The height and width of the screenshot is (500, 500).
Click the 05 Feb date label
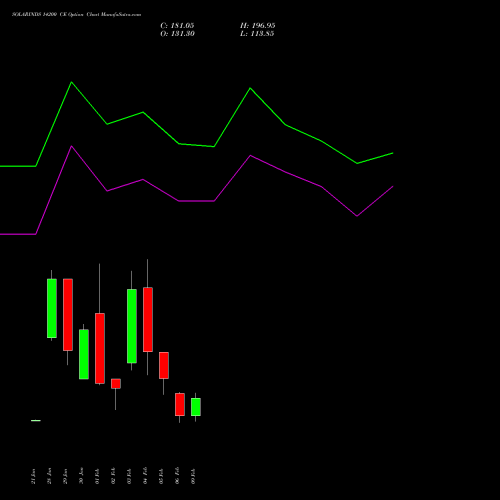coord(161,476)
